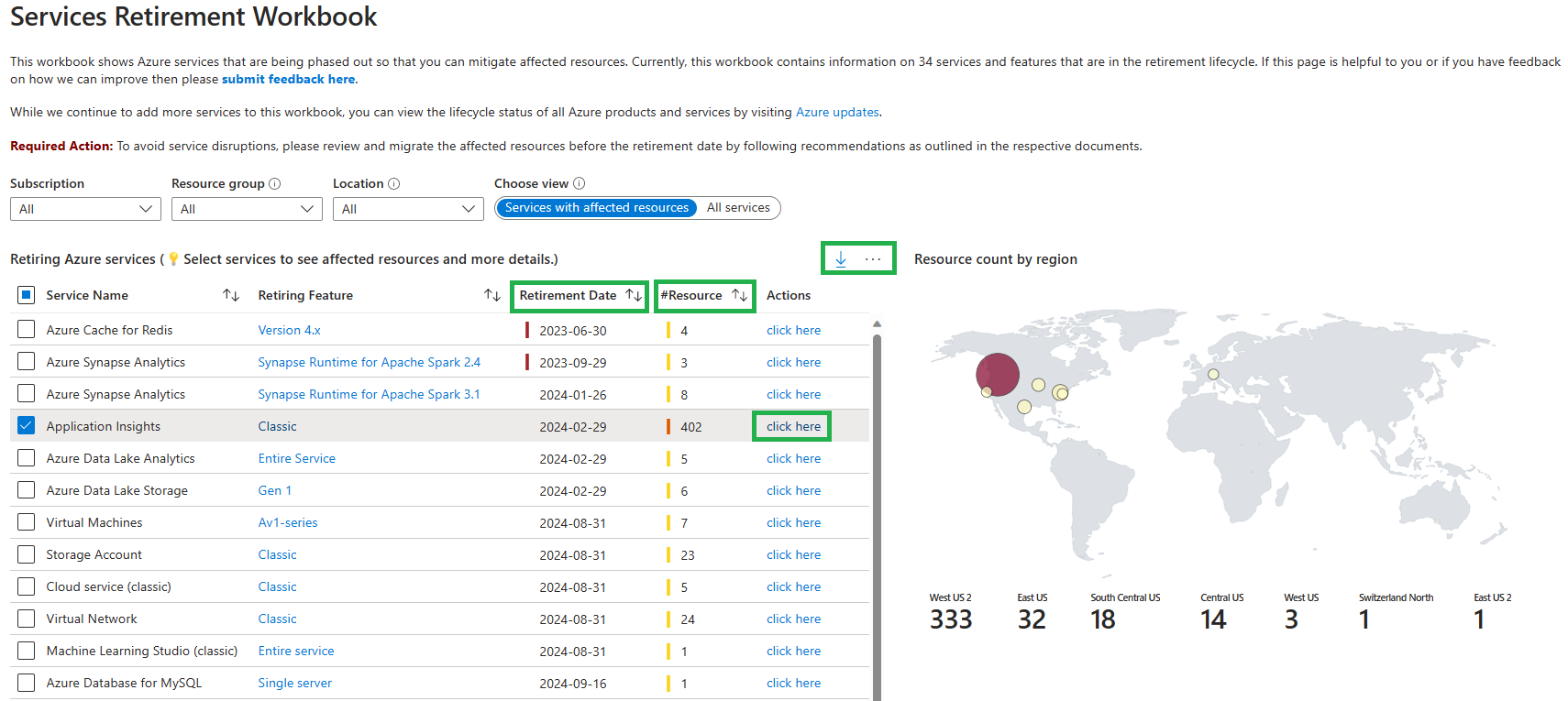Open Entire service link for Machine Learning Studio
Screen dimensions: 1568x701
click(296, 651)
